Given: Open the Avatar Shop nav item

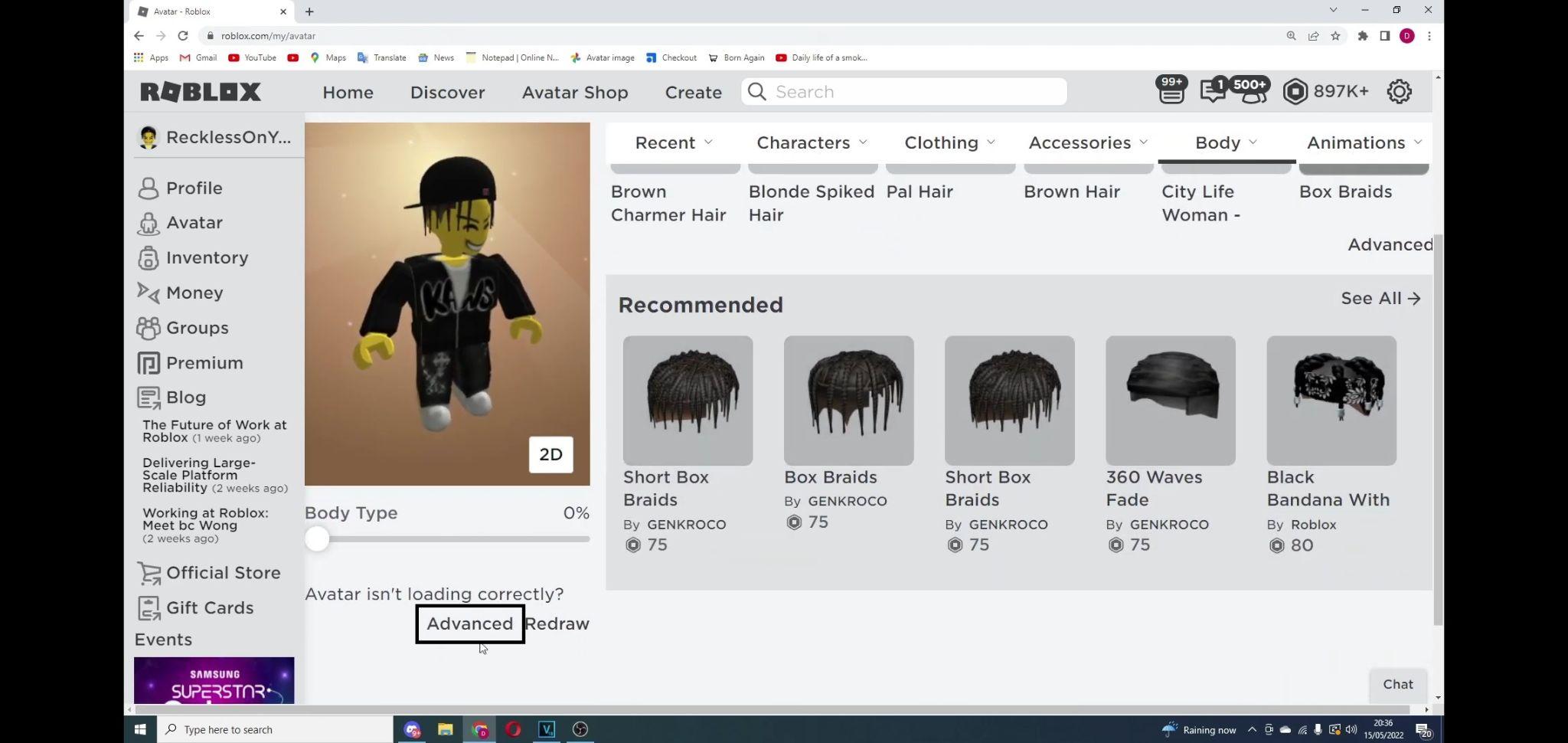Looking at the screenshot, I should pyautogui.click(x=575, y=92).
